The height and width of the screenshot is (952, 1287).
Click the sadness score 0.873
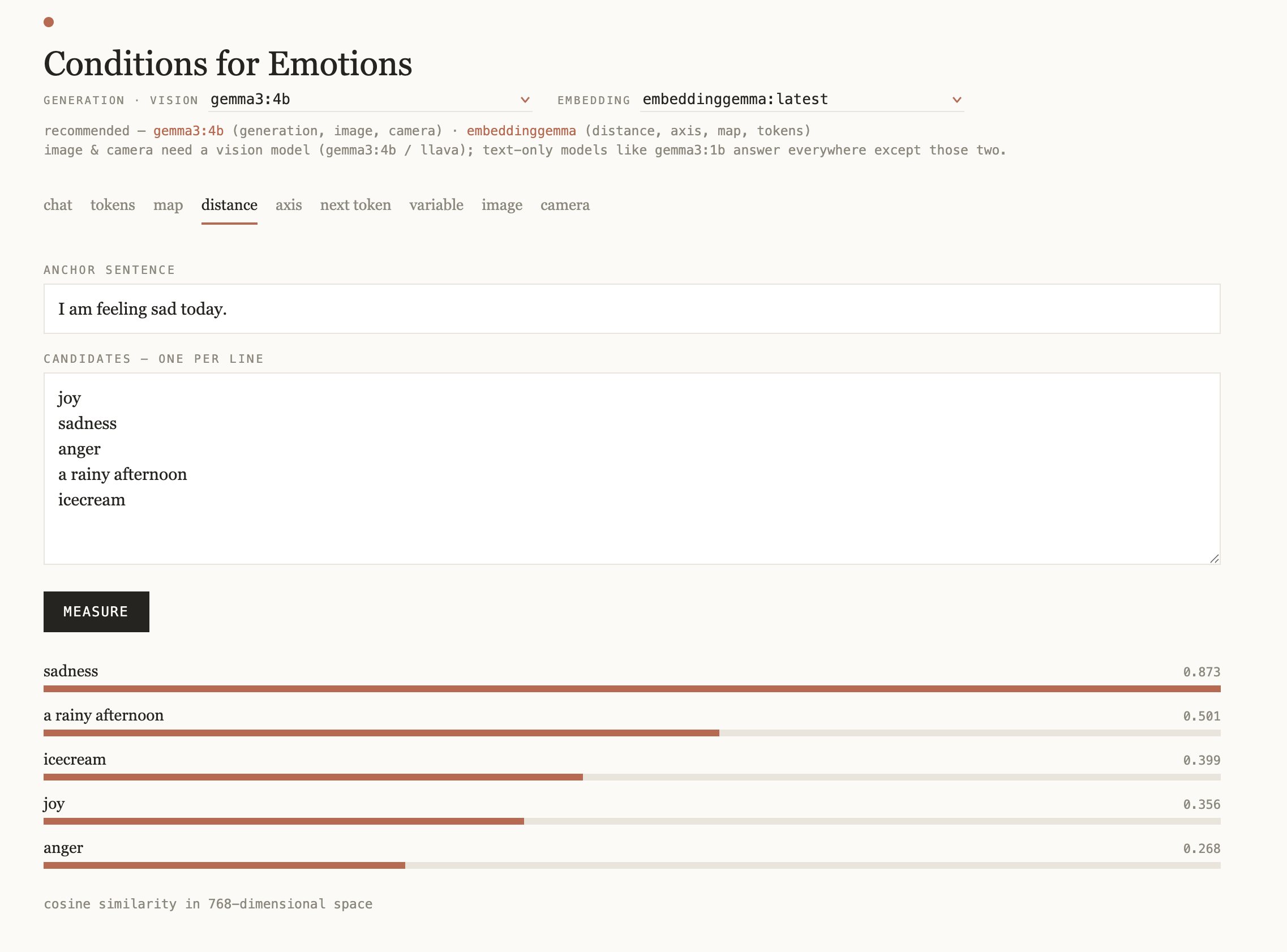point(1202,672)
